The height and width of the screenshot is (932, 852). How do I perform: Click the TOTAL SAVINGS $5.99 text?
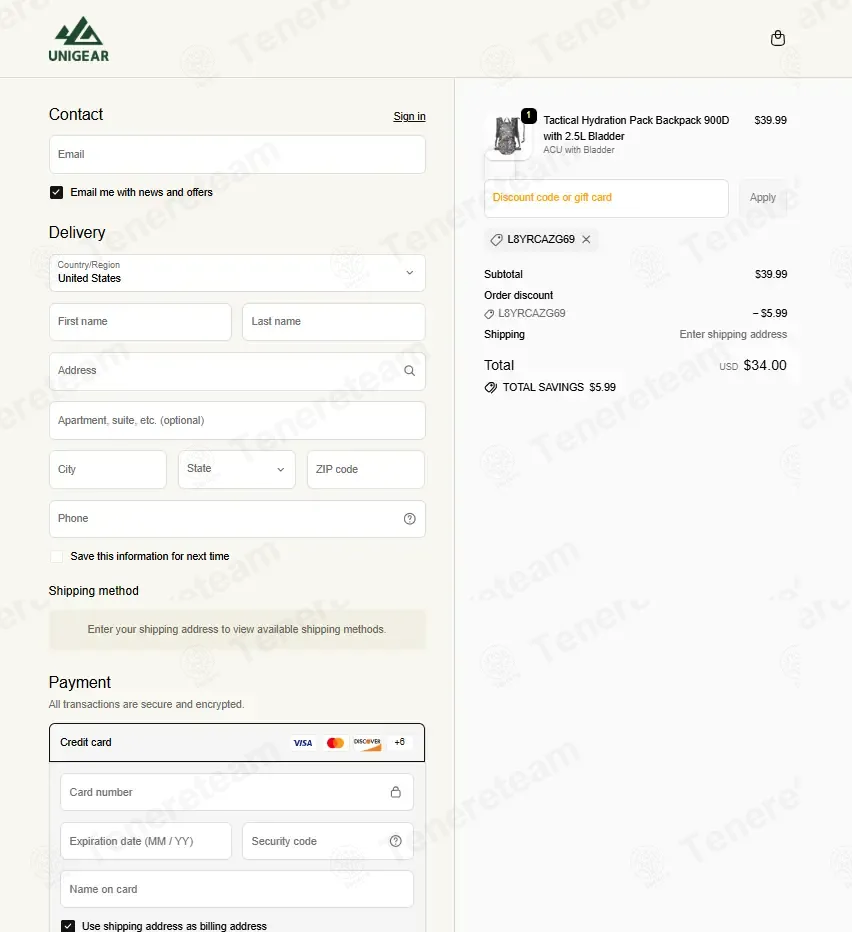pyautogui.click(x=559, y=388)
